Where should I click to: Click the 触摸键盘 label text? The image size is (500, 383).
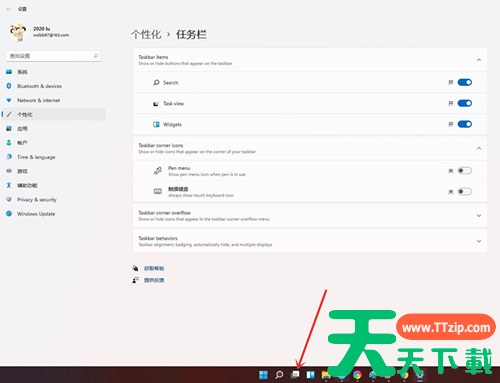pos(178,189)
